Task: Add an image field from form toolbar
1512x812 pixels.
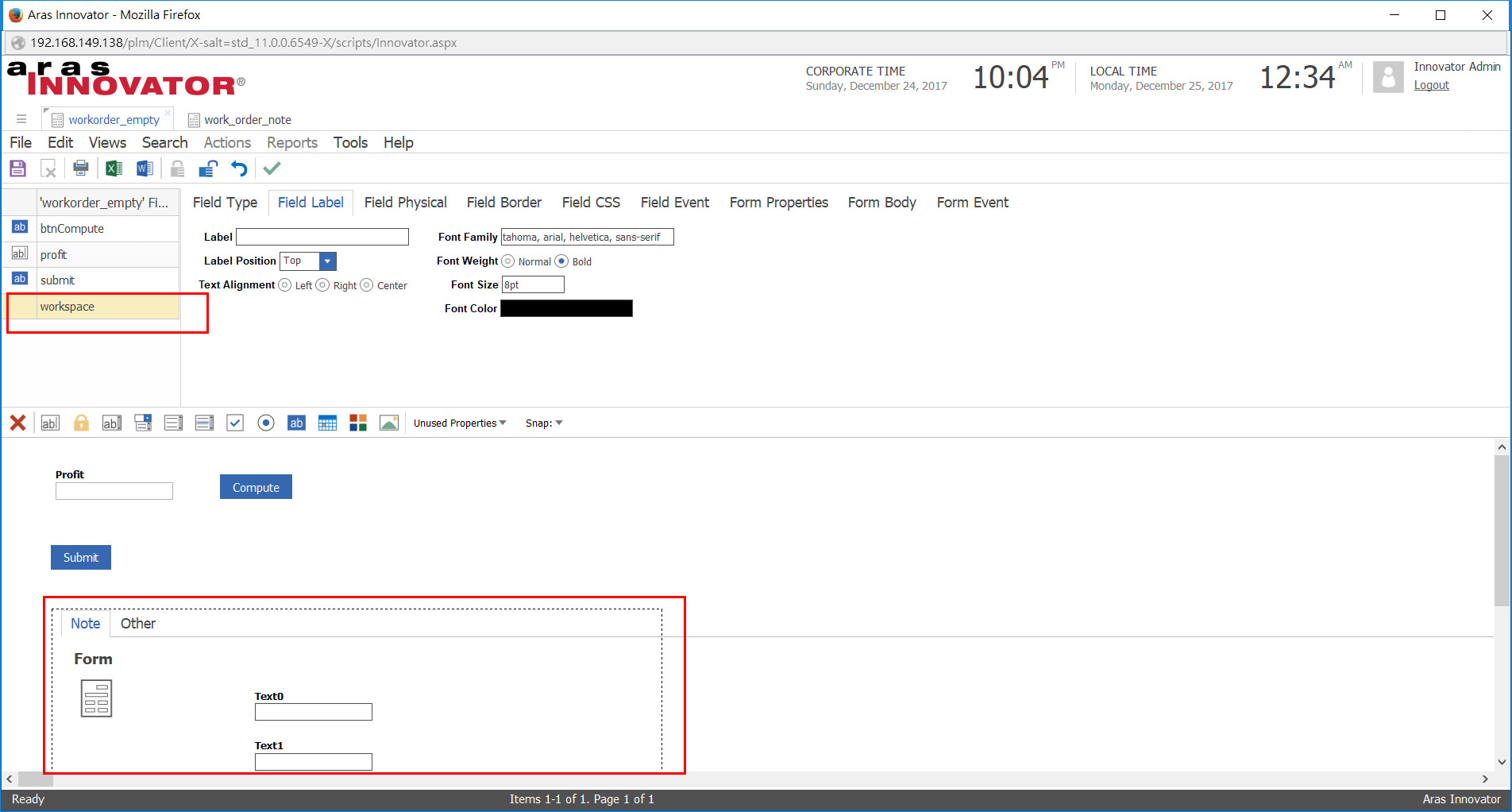Action: tap(389, 423)
